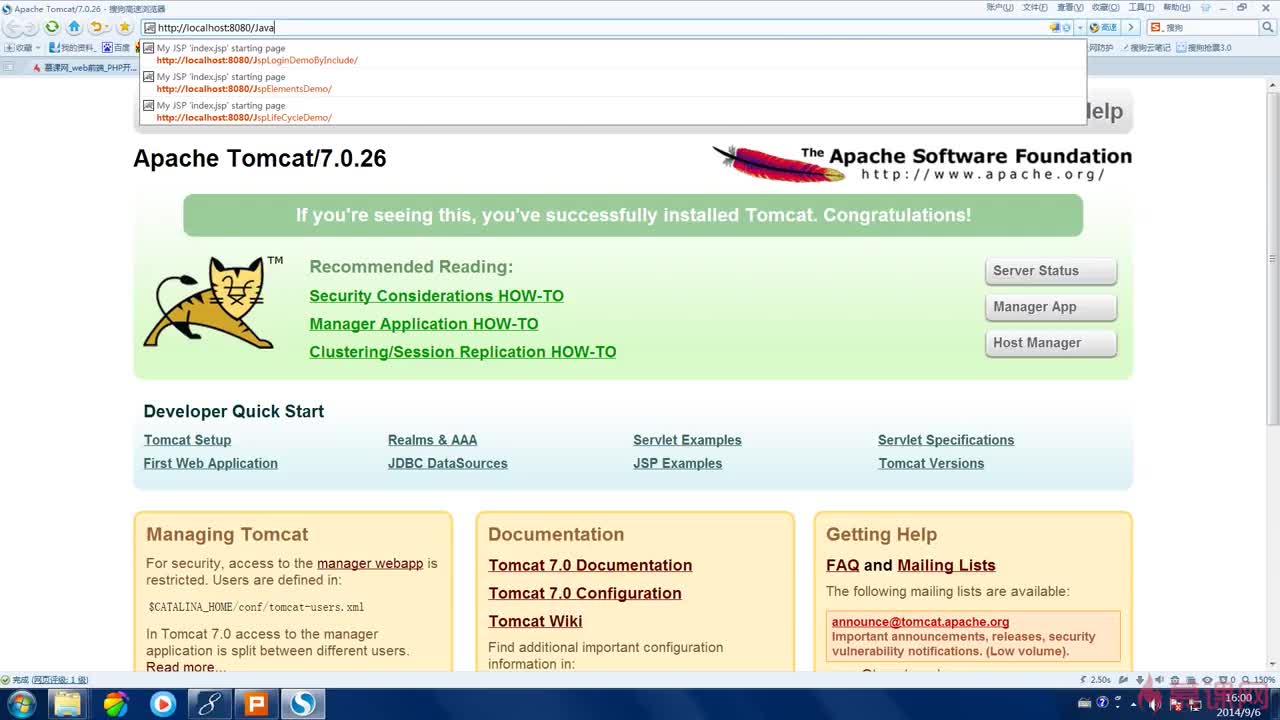Click the browser back arrow button
Image resolution: width=1280 pixels, height=720 pixels.
[x=14, y=28]
